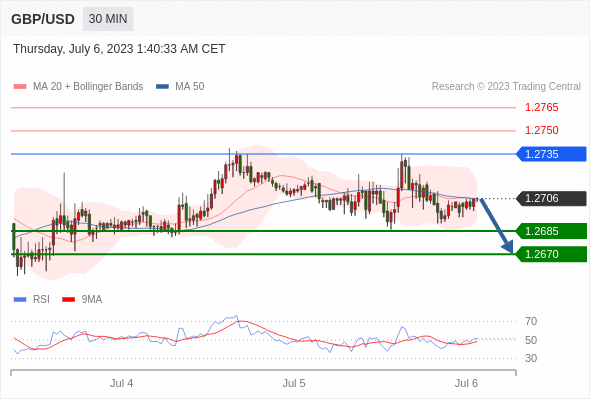This screenshot has height=400, width=590.
Task: Click the Jul 5 date axis label
Action: coord(294,383)
